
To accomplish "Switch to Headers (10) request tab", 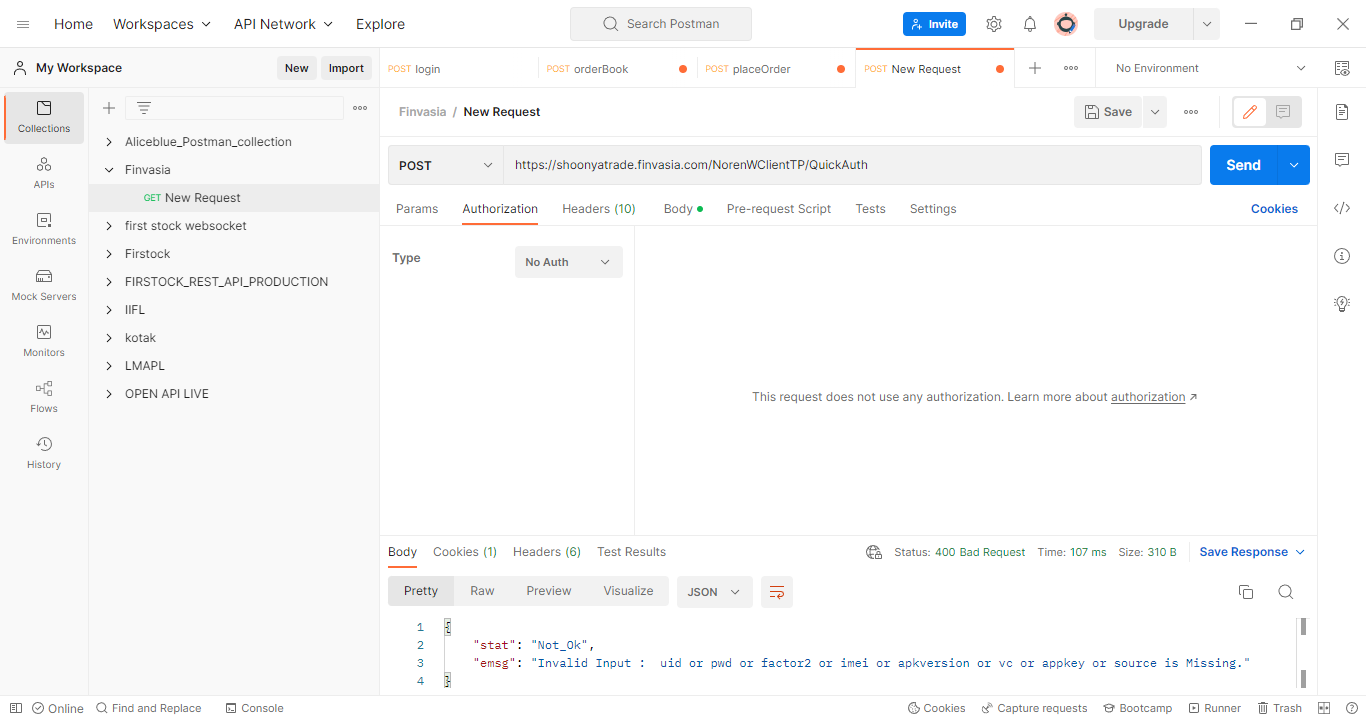I will [x=599, y=209].
